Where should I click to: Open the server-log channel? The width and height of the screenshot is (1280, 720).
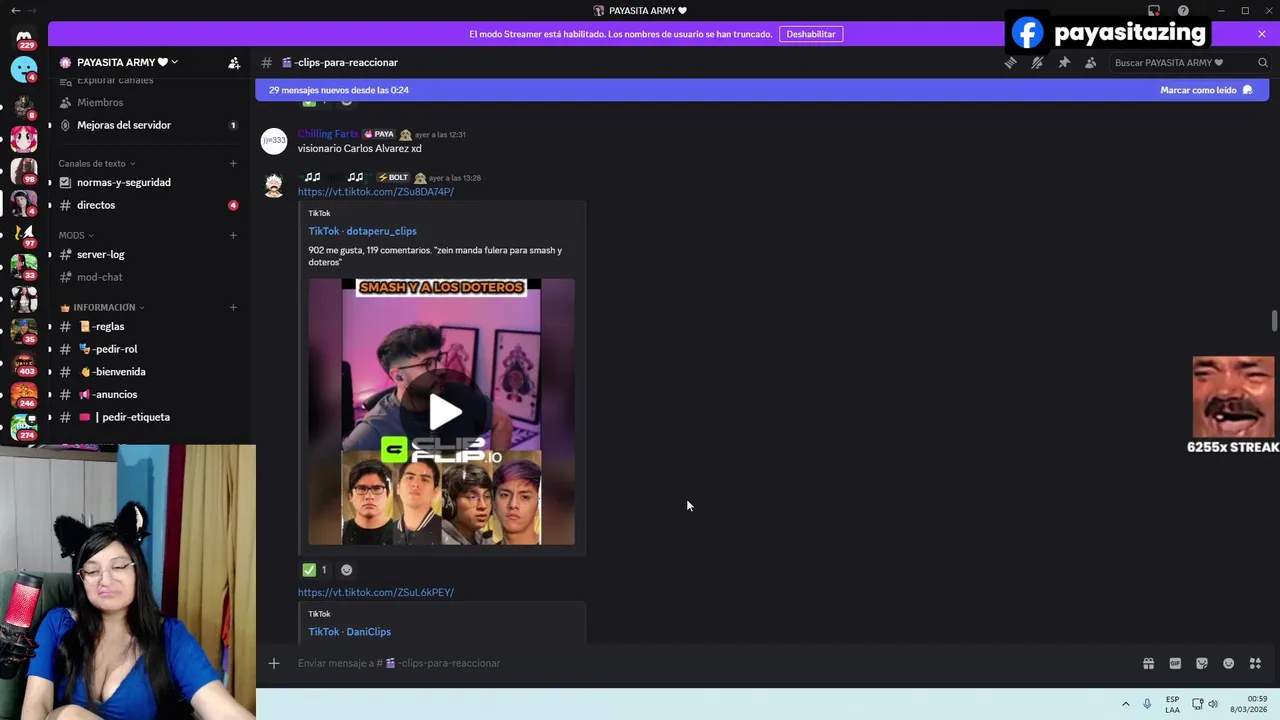[x=101, y=254]
